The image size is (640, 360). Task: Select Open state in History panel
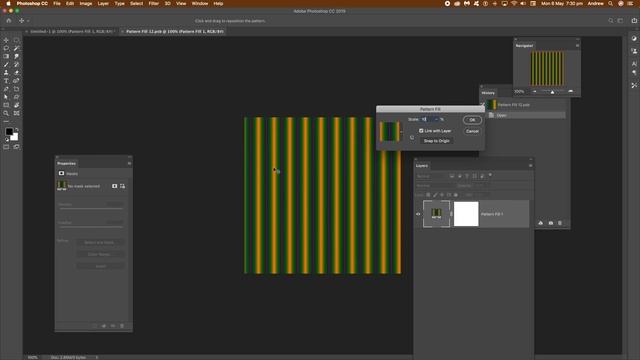click(526, 115)
